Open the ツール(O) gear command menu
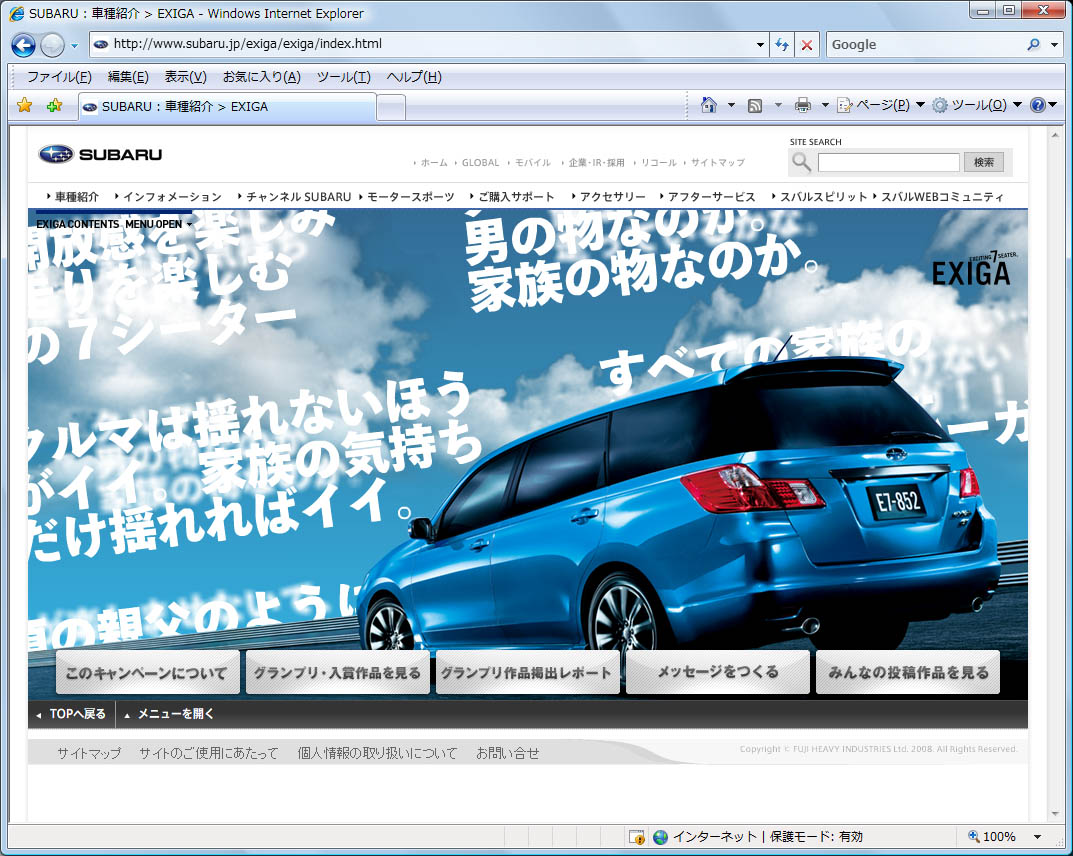This screenshot has height=856, width=1073. click(977, 105)
